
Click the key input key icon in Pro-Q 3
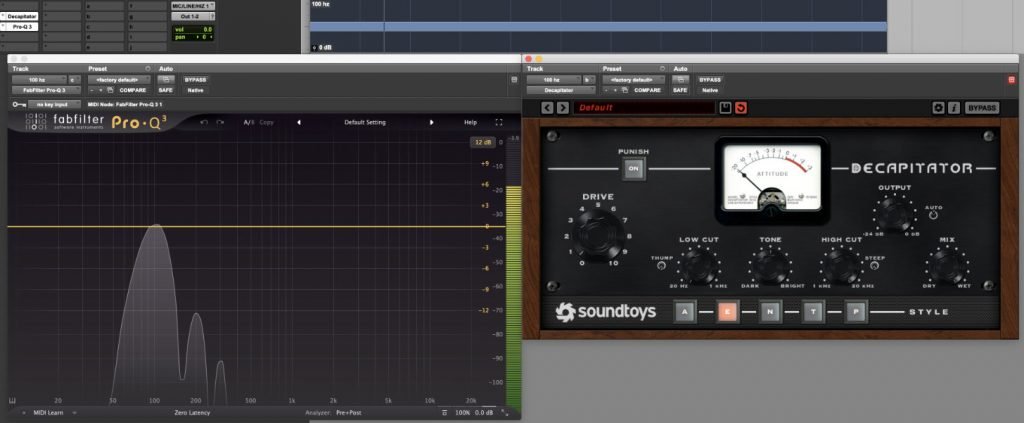click(x=18, y=104)
